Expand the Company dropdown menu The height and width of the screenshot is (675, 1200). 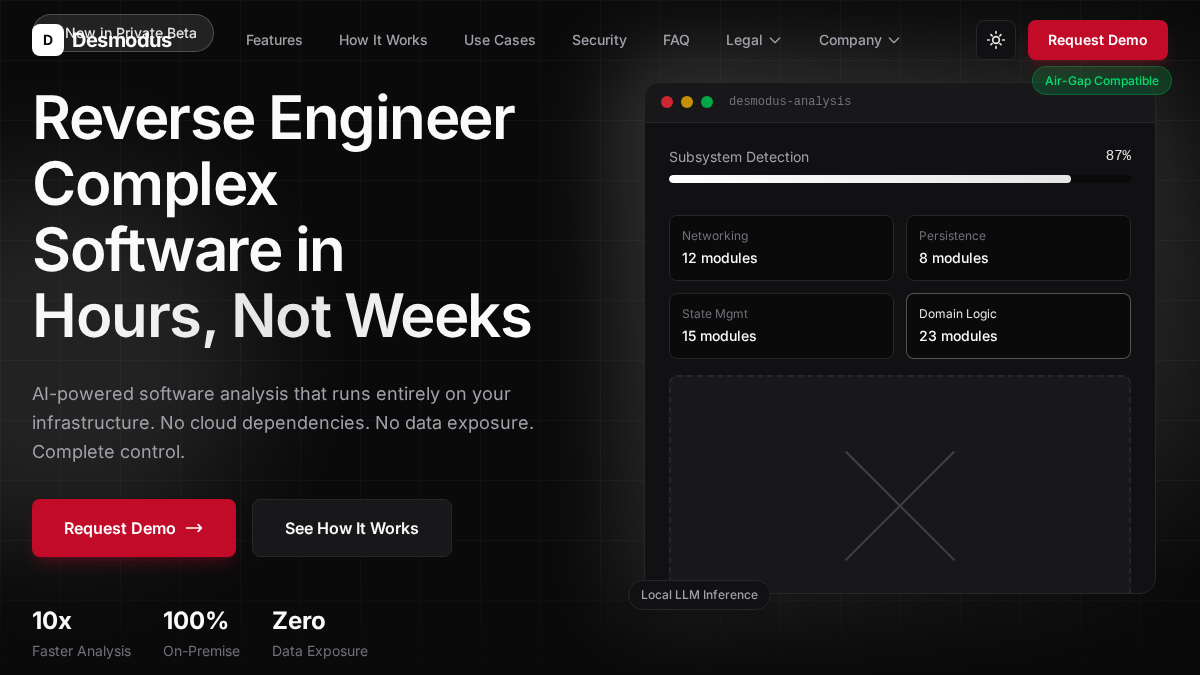[x=860, y=40]
